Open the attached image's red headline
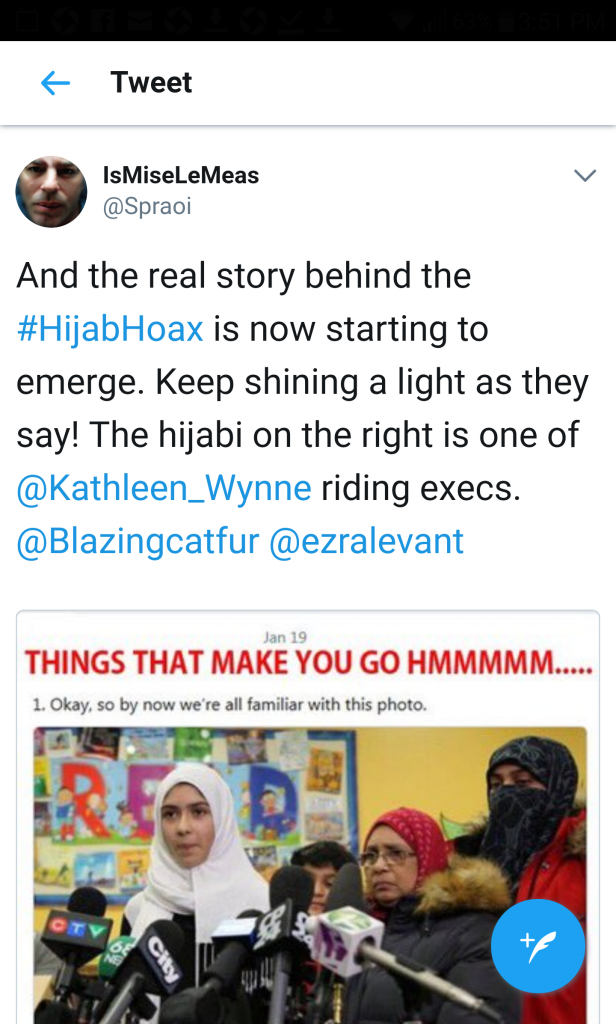616x1024 pixels. tap(308, 665)
